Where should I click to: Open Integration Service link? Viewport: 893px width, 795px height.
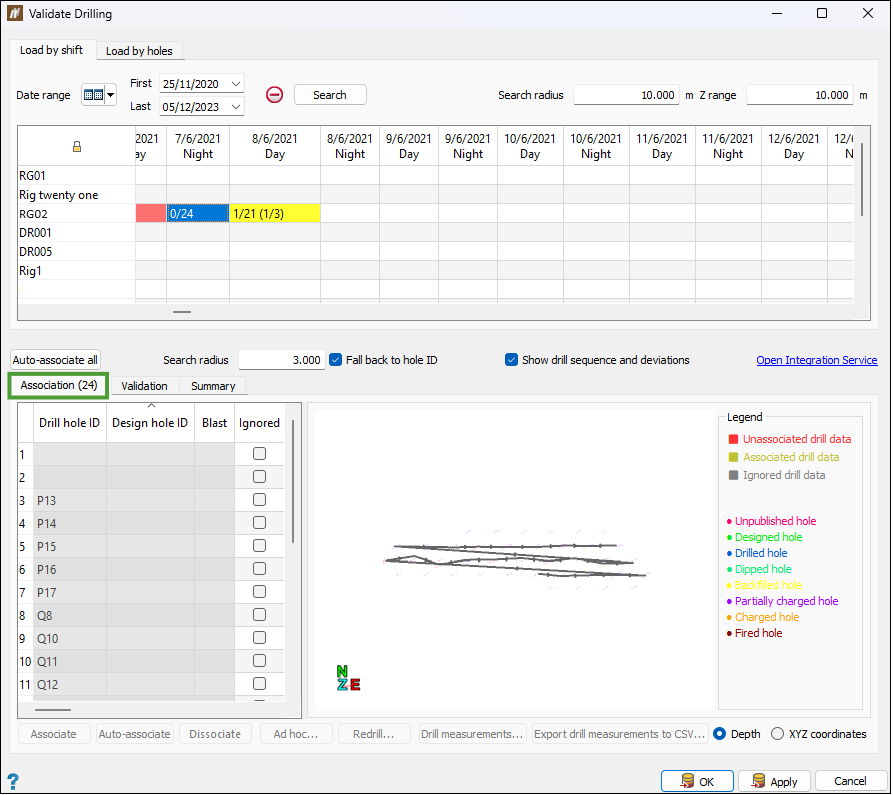816,360
